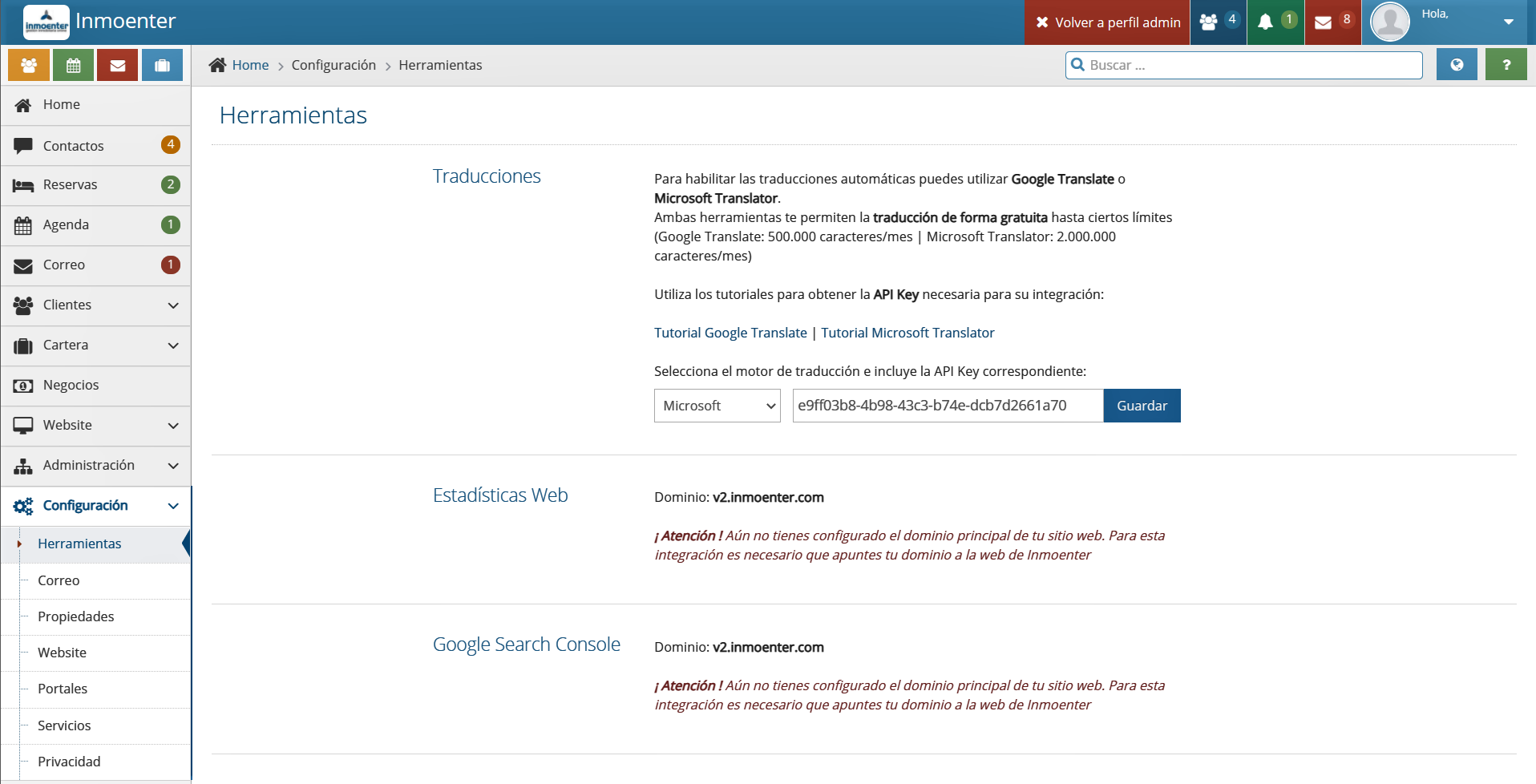Click the Contactos badge showing 4
The width and height of the screenshot is (1536, 784).
[170, 144]
